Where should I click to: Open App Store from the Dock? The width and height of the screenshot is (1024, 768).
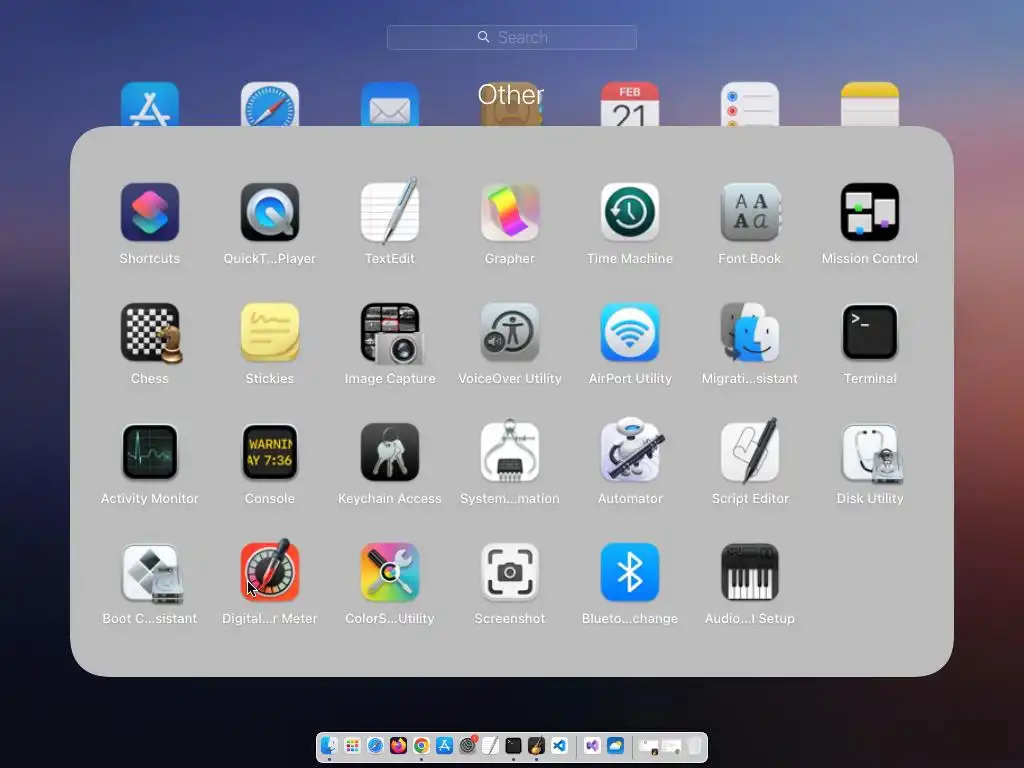pos(444,746)
